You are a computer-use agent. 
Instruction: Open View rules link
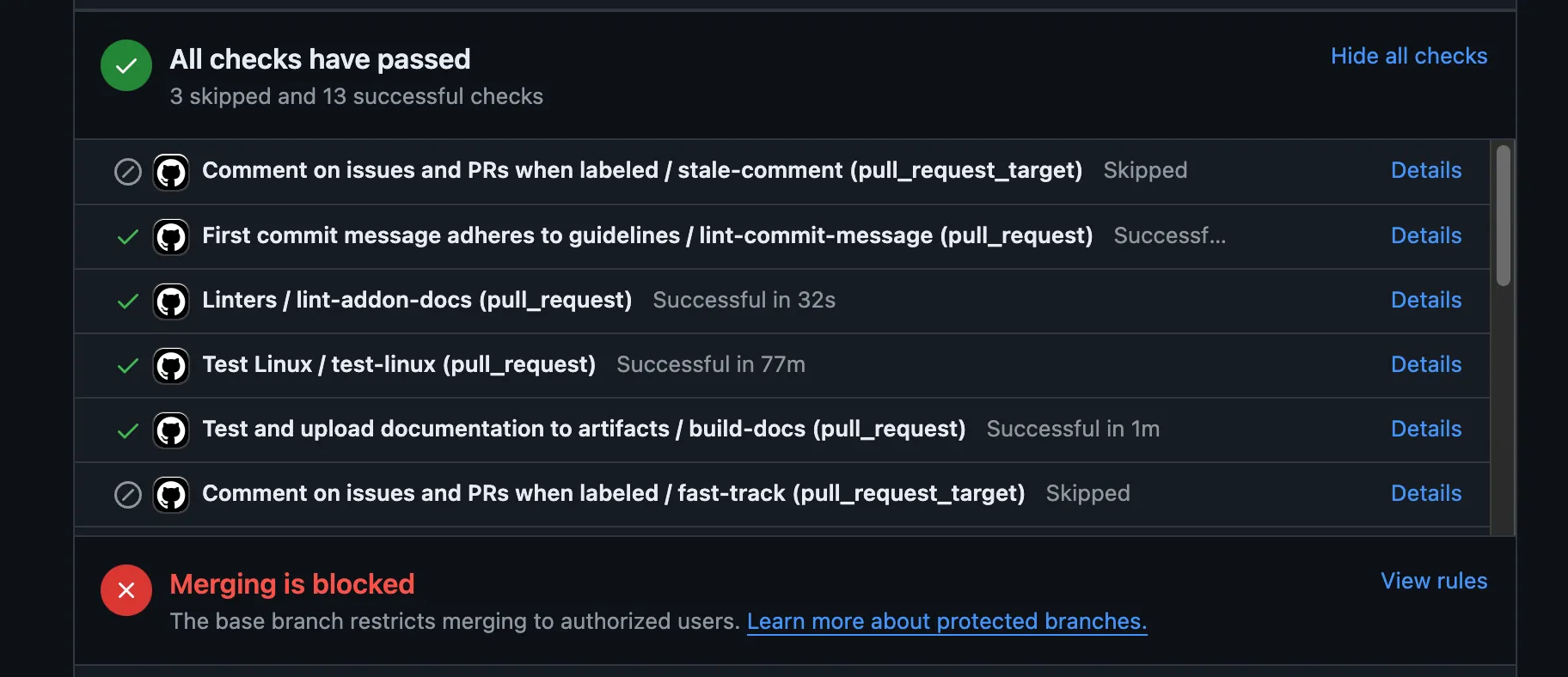click(1434, 581)
